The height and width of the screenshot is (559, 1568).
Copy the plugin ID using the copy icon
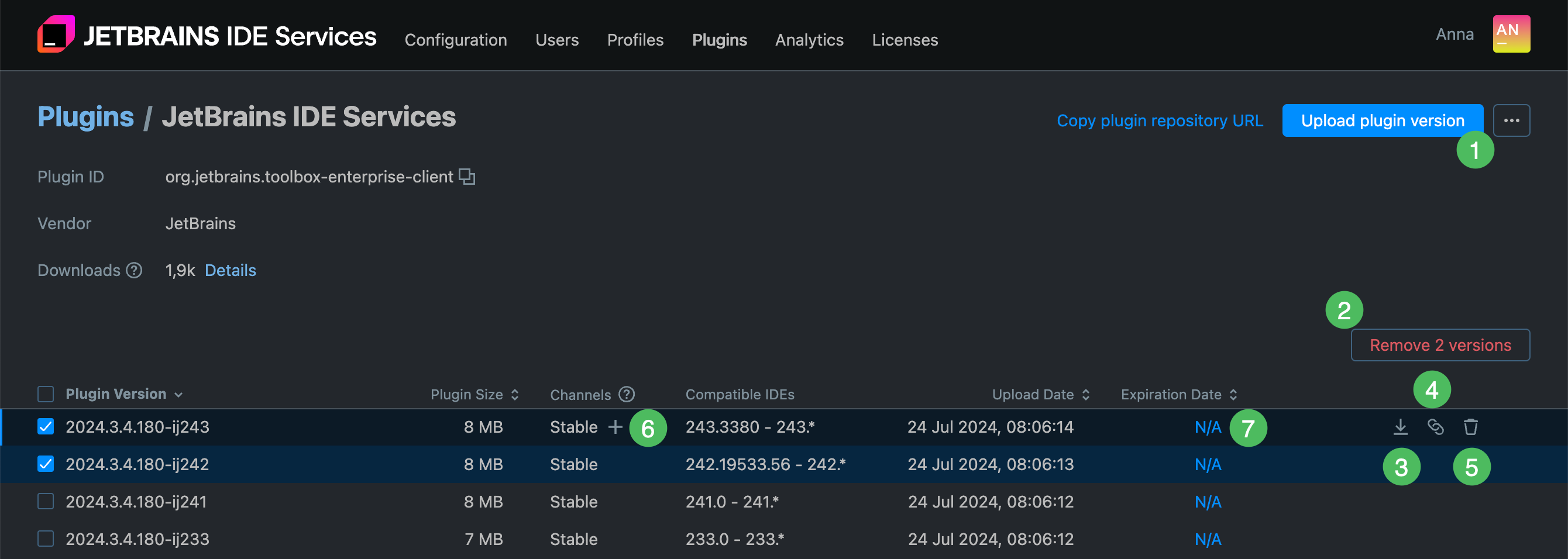coord(467,177)
